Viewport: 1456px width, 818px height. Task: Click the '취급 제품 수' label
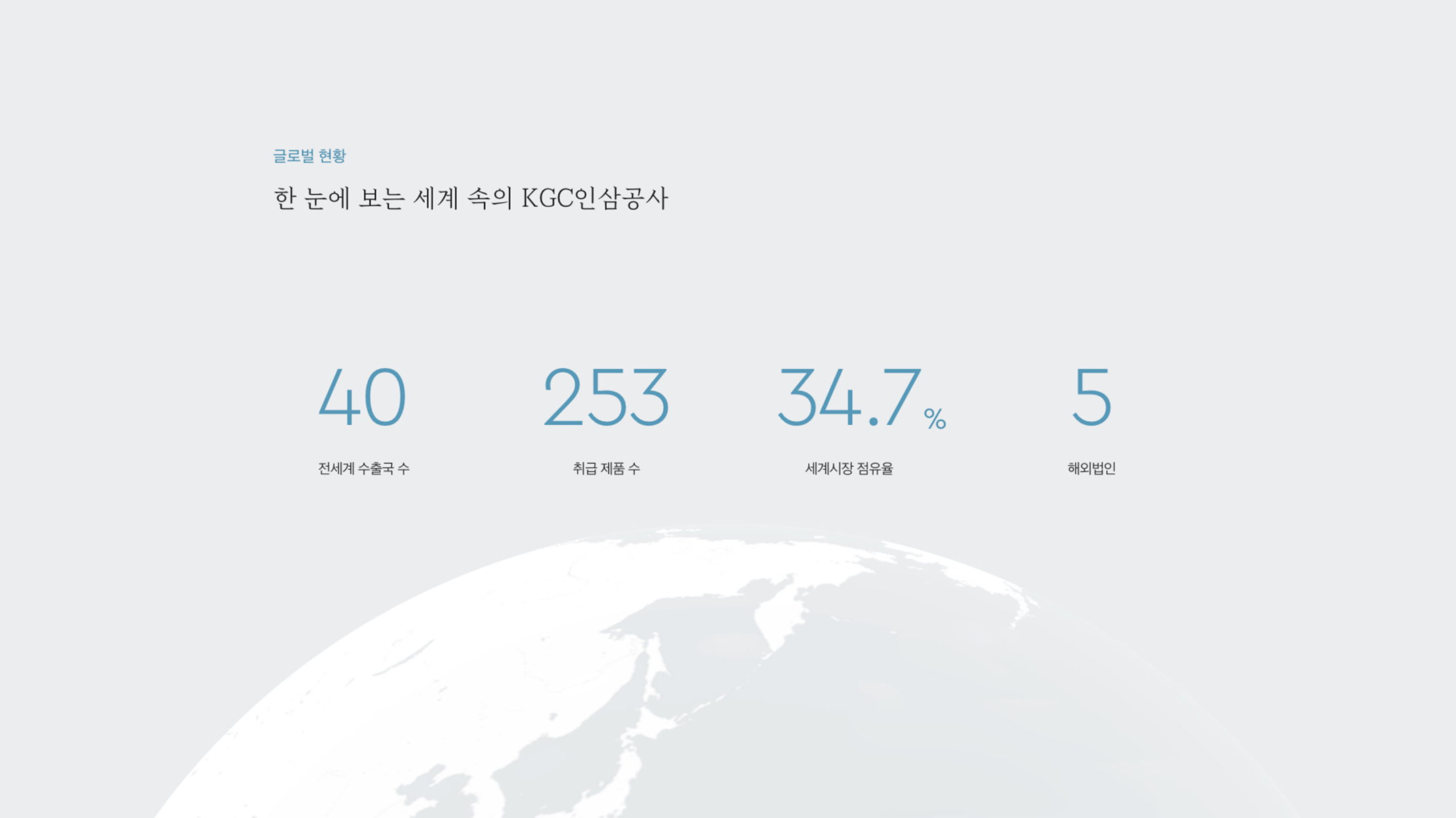pyautogui.click(x=606, y=468)
